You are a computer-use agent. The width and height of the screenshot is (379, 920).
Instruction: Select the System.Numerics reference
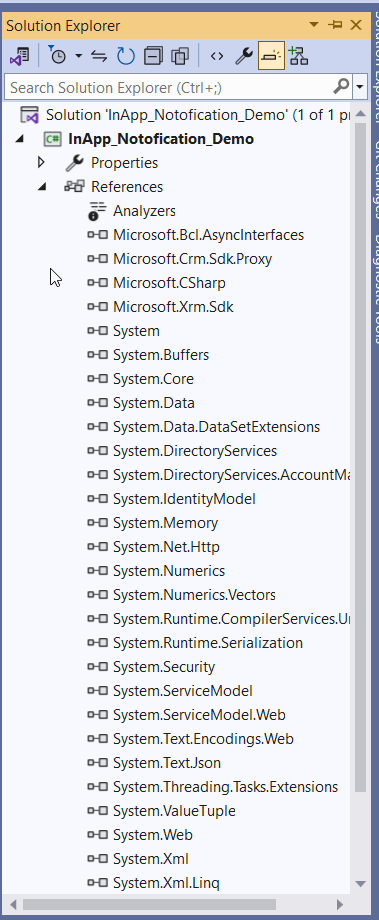tap(169, 571)
